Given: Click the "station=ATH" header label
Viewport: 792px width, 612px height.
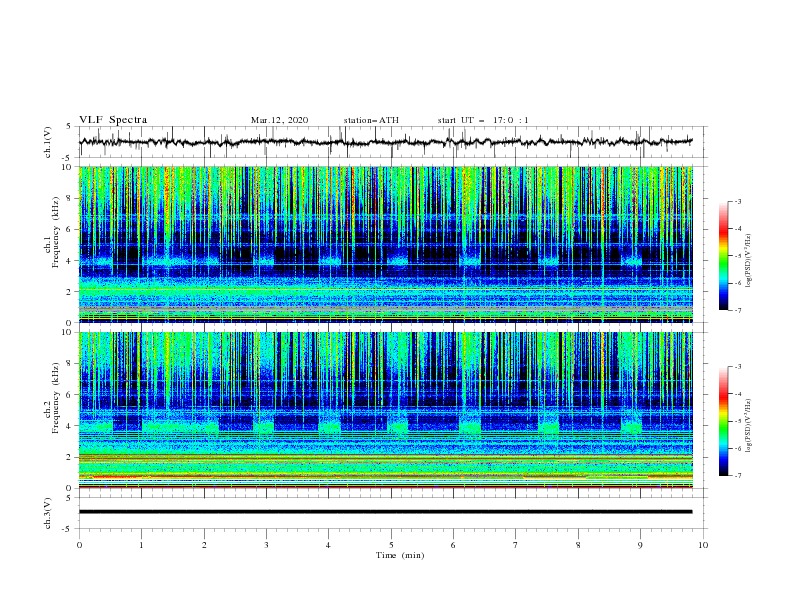Looking at the screenshot, I should (371, 120).
